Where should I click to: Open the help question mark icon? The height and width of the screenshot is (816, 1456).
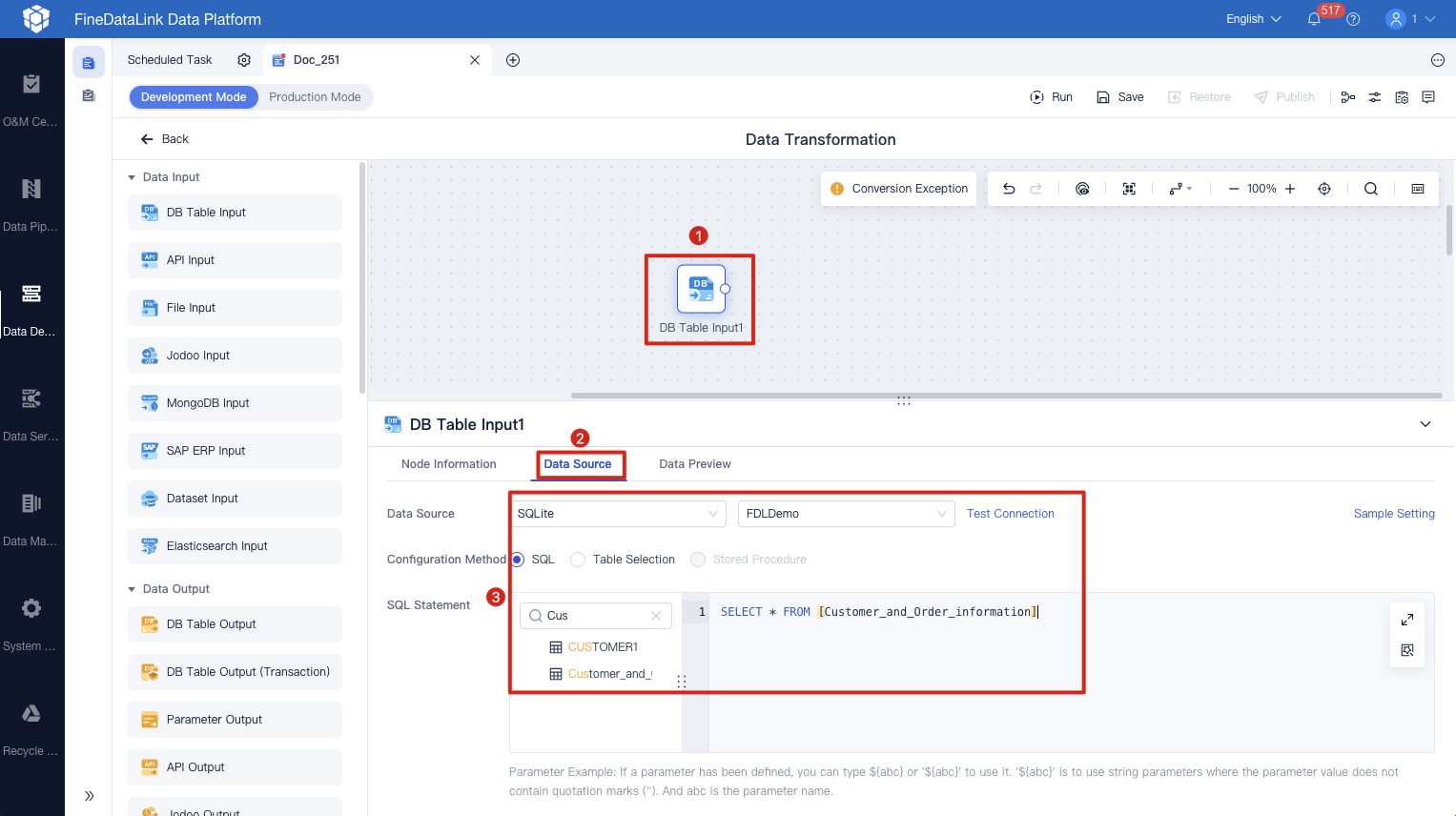click(1353, 19)
